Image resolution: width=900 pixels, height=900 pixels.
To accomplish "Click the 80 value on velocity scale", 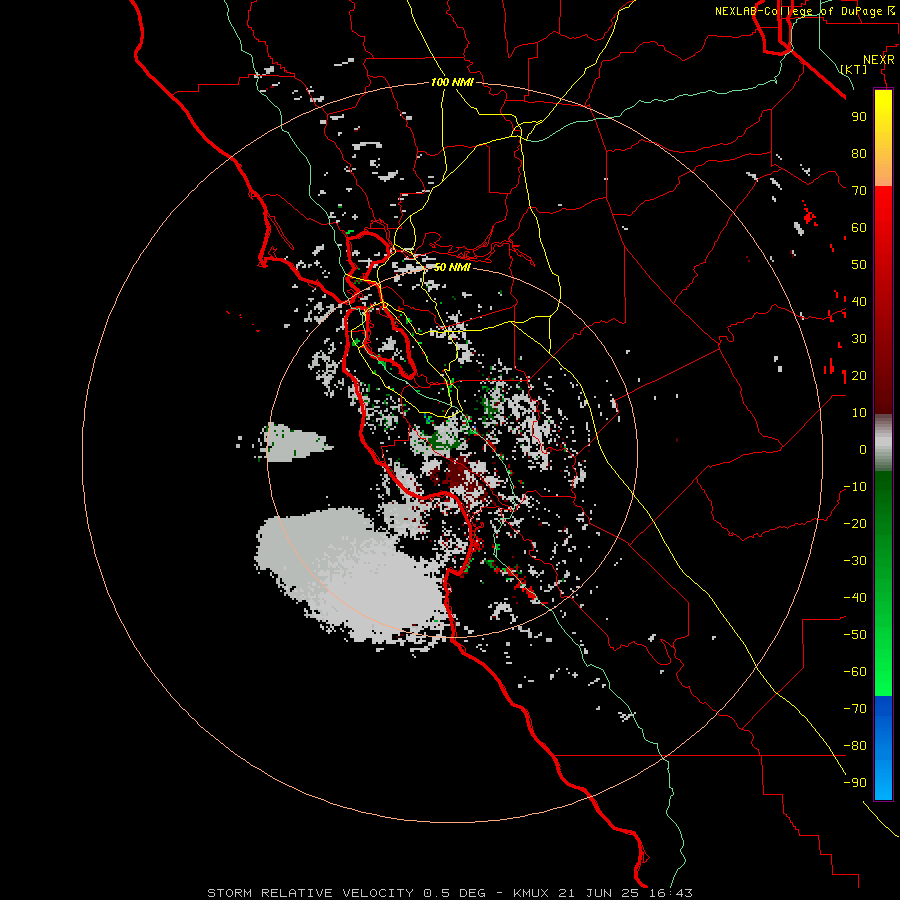I will (x=859, y=154).
